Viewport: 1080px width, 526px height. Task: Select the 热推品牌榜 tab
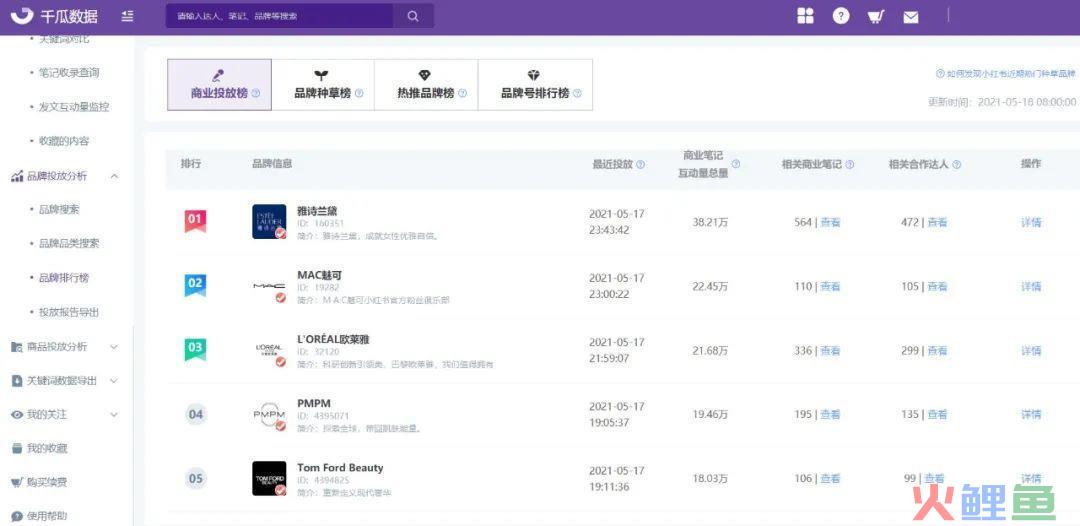pyautogui.click(x=426, y=85)
